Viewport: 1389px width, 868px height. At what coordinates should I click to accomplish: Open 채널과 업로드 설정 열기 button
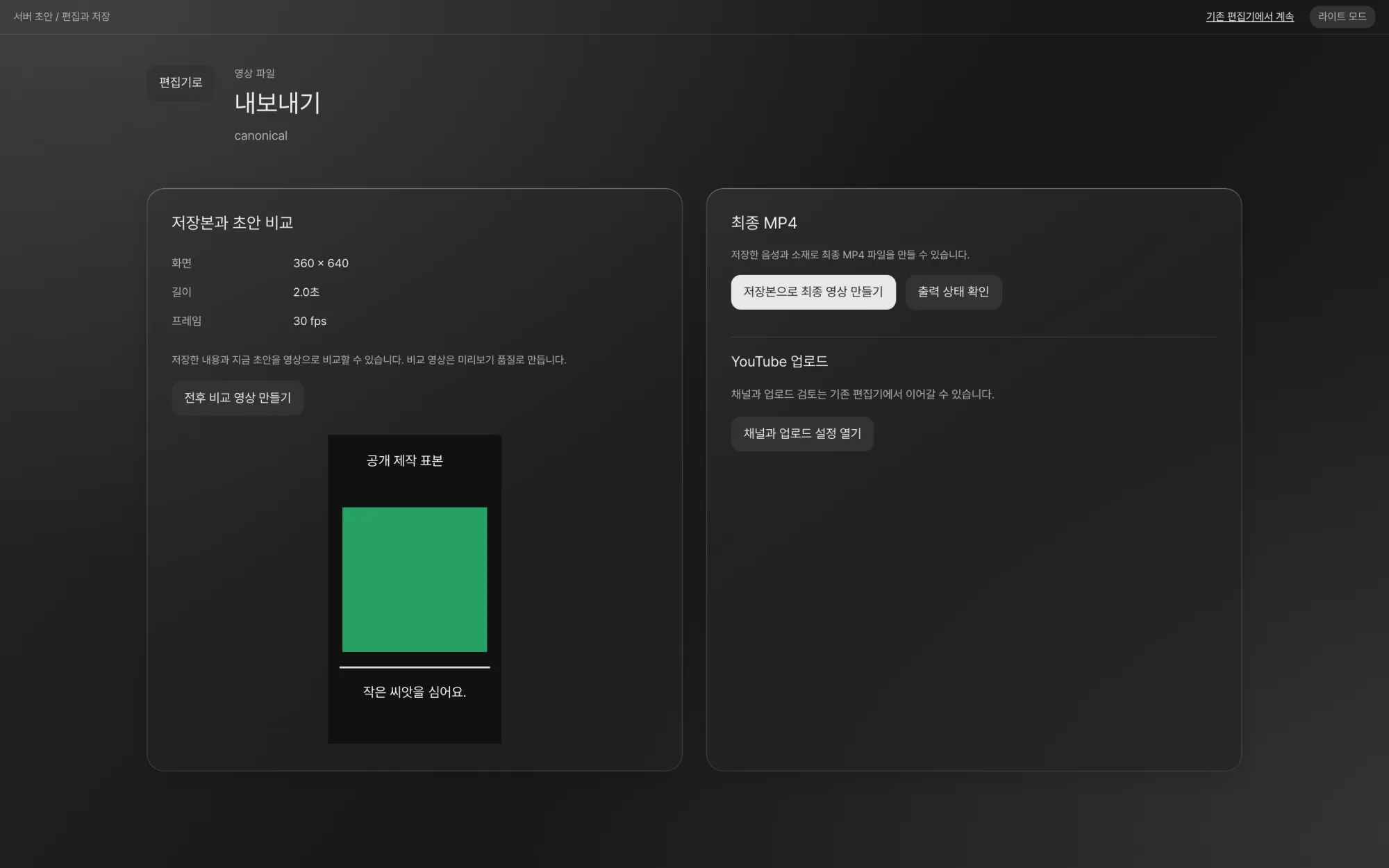pyautogui.click(x=802, y=434)
